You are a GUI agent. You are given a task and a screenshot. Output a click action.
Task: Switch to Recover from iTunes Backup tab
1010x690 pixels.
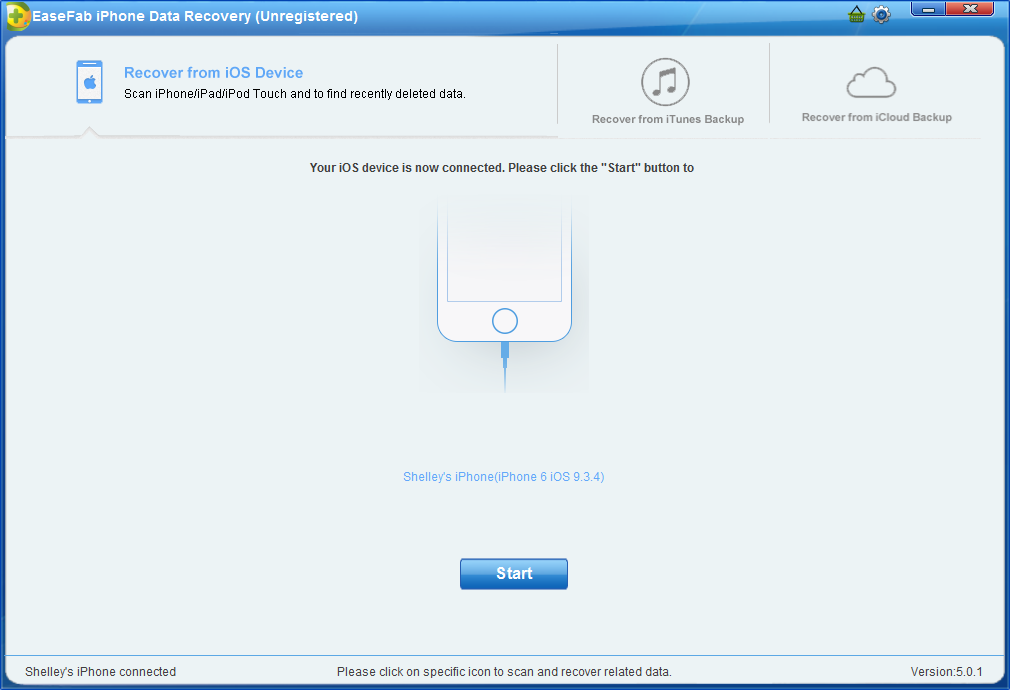click(x=667, y=119)
